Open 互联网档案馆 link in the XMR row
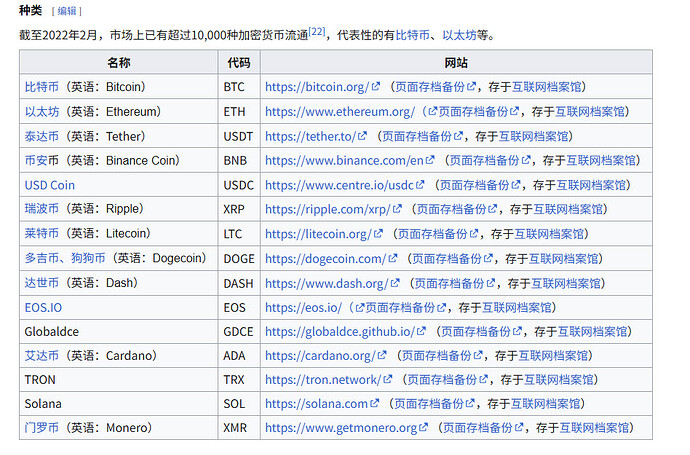 pyautogui.click(x=595, y=428)
